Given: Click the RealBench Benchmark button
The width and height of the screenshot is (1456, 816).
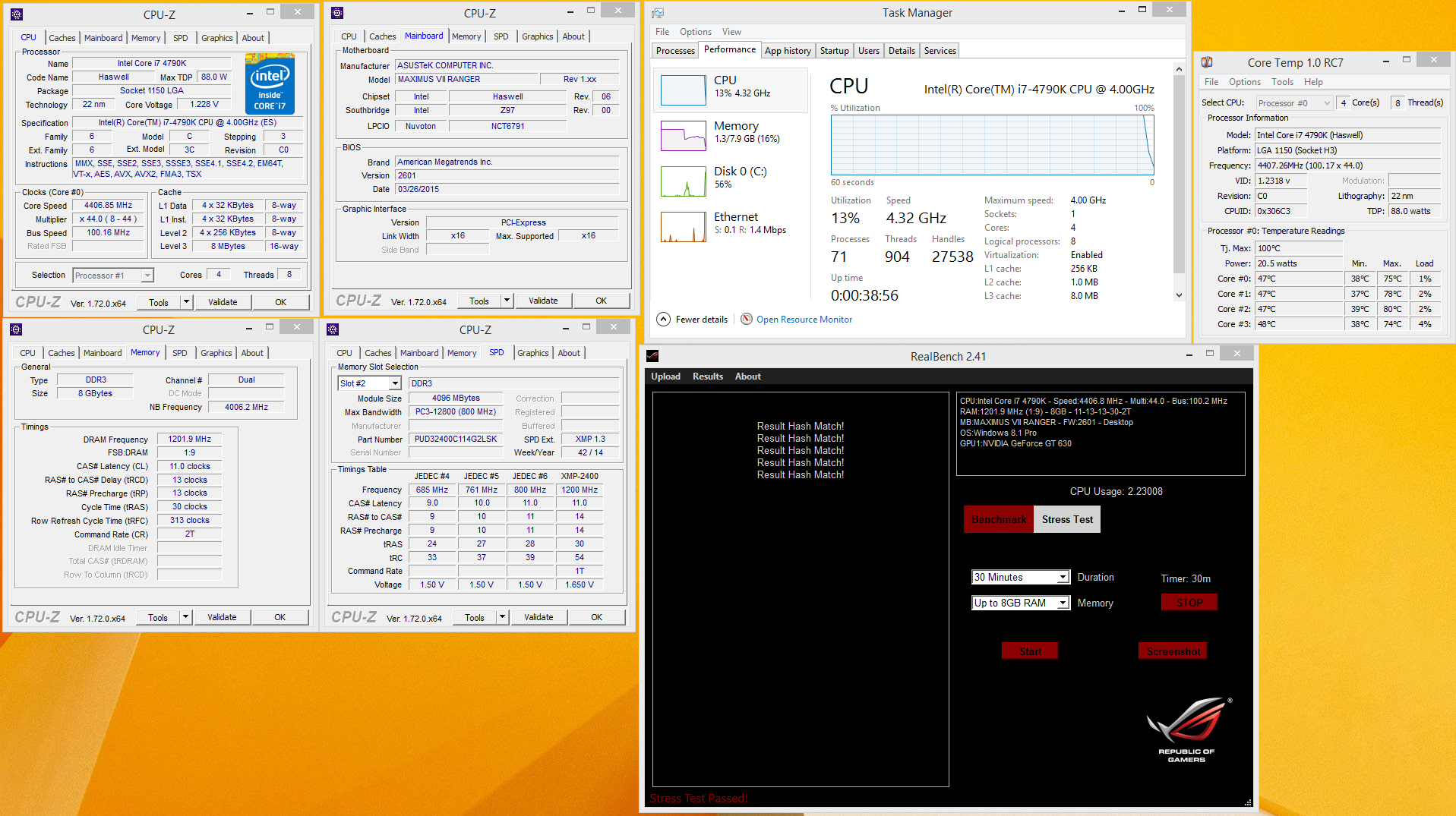Looking at the screenshot, I should [999, 519].
